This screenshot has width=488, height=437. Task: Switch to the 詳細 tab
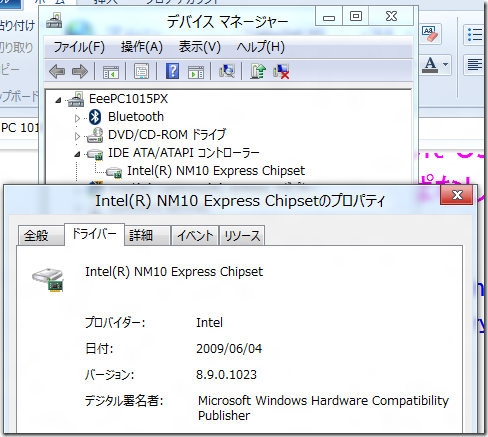148,235
